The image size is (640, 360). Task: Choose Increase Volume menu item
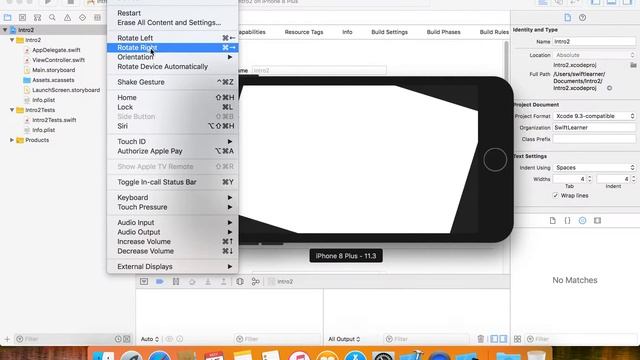click(x=173, y=242)
